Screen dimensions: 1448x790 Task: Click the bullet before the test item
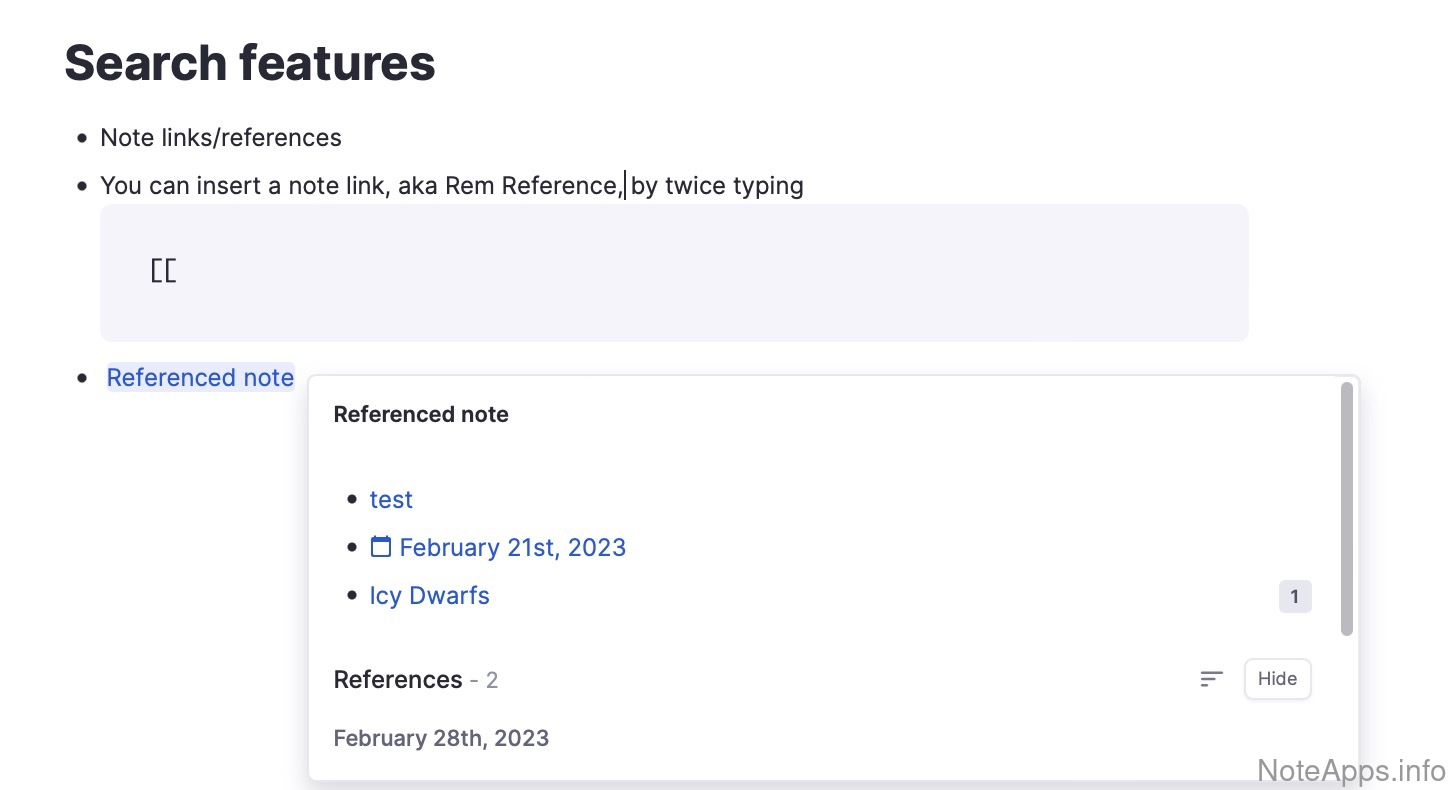point(351,500)
